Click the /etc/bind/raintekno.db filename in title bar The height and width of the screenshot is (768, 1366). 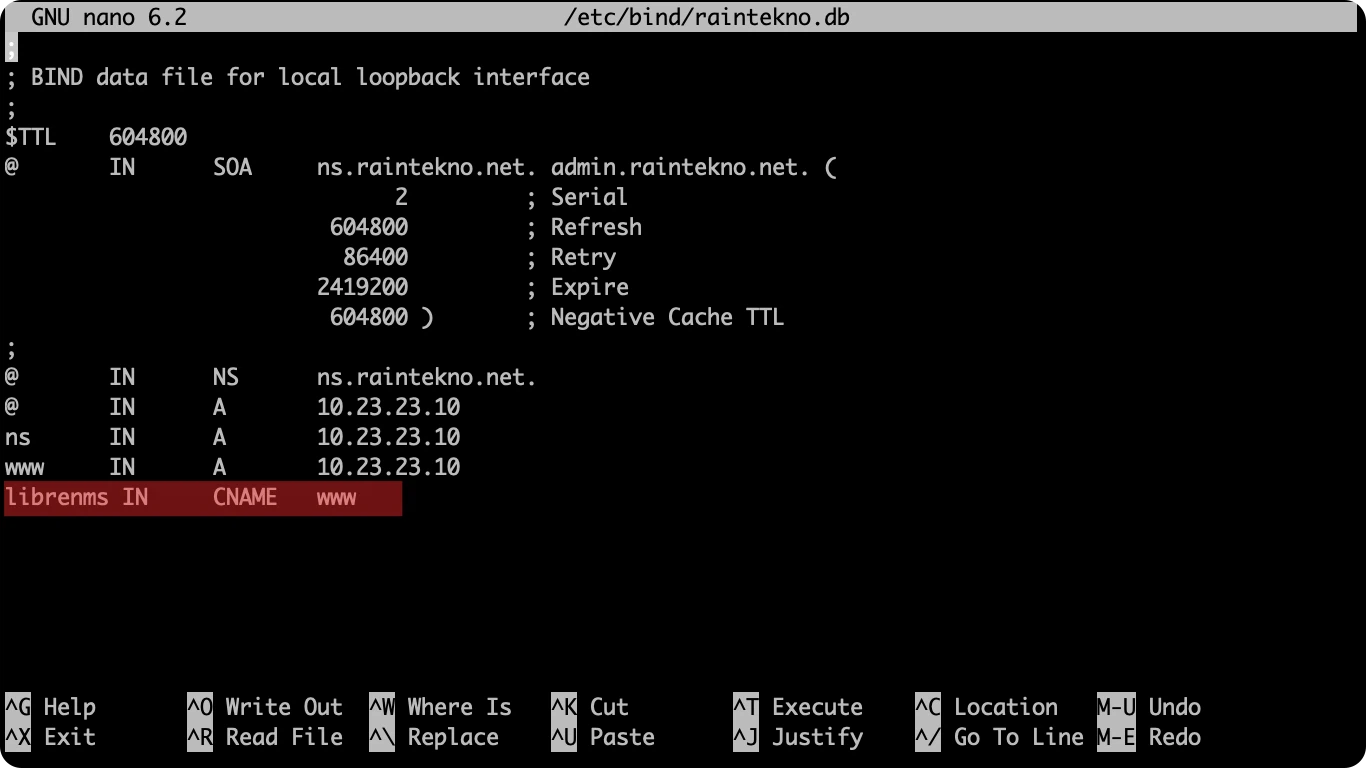tap(706, 17)
